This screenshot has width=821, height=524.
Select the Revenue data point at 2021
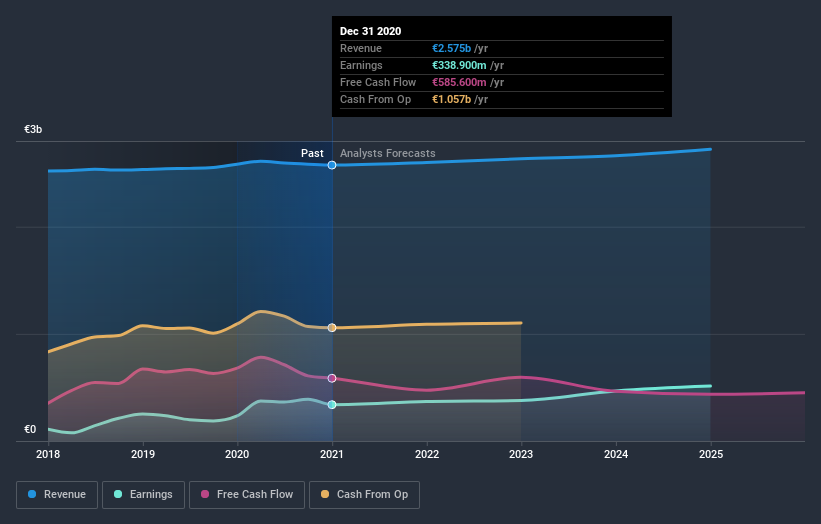[x=332, y=165]
